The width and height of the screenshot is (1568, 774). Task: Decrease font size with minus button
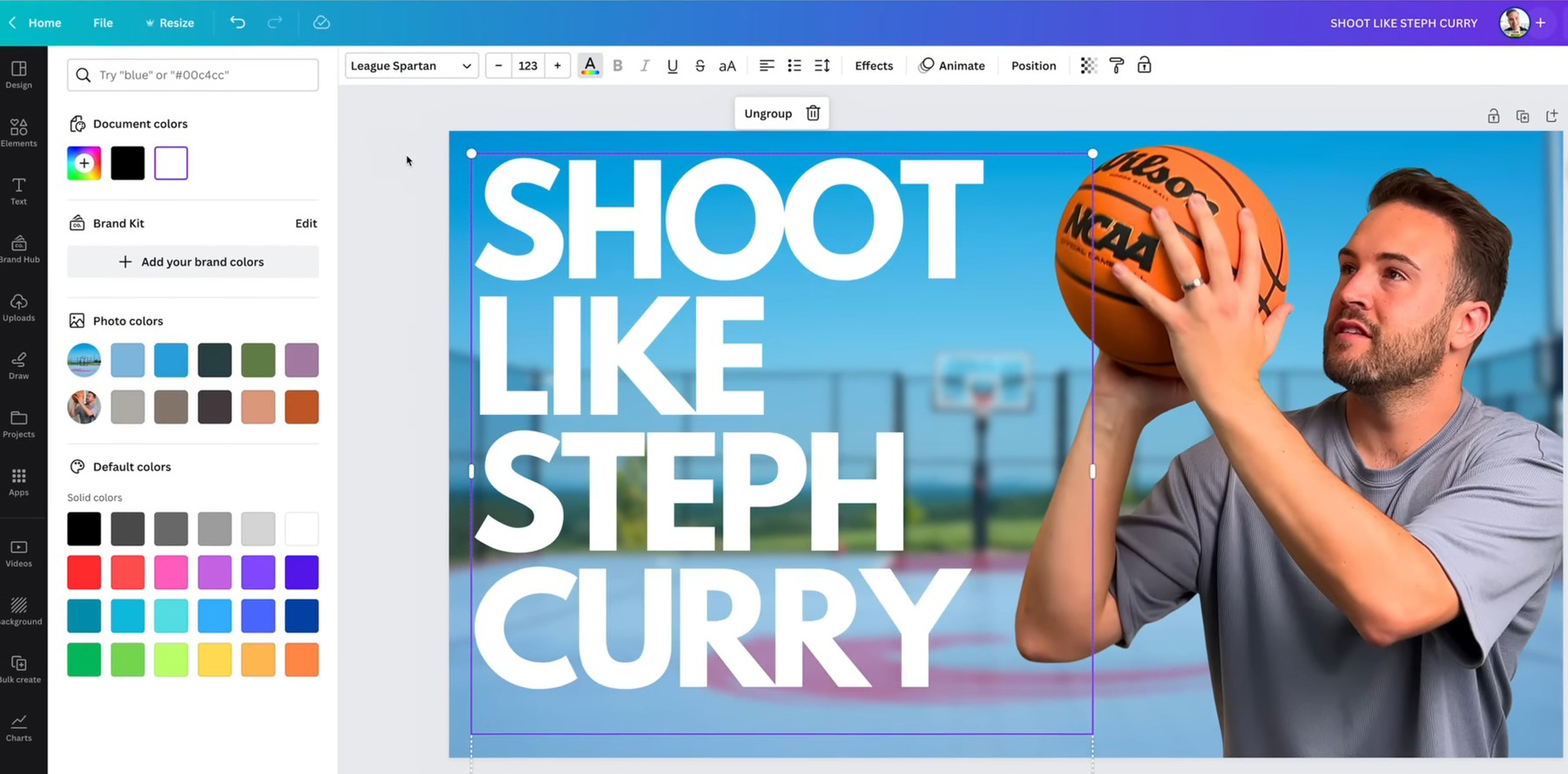pos(498,65)
